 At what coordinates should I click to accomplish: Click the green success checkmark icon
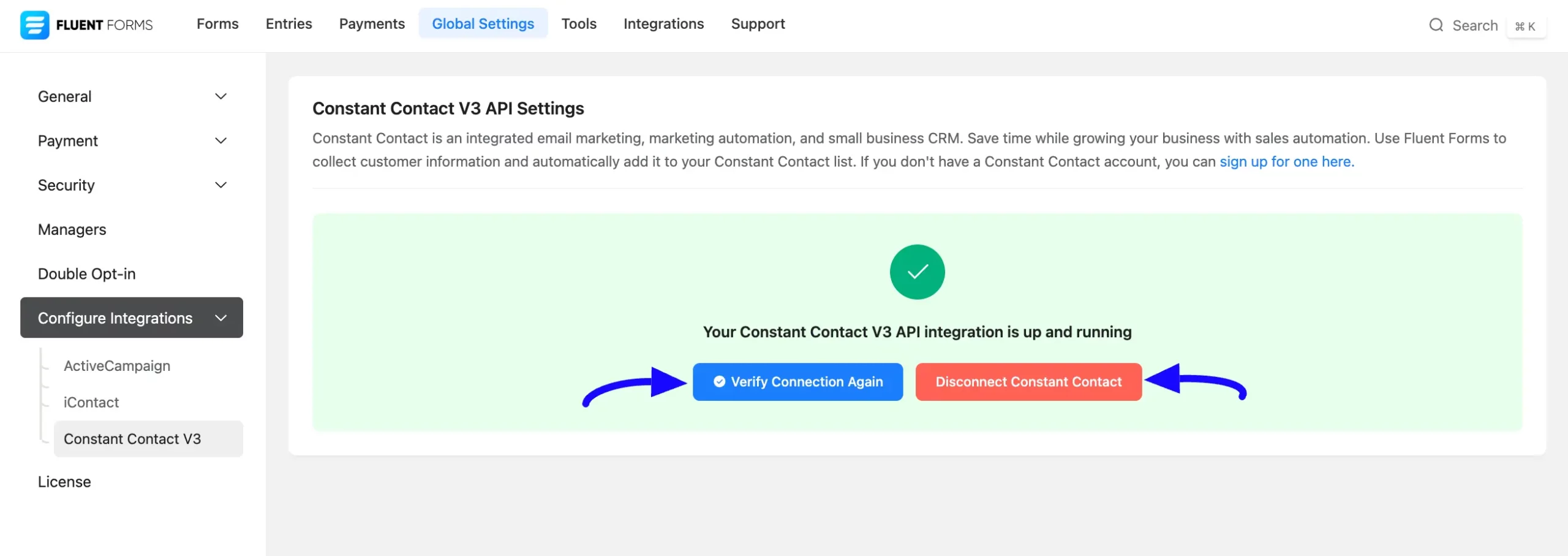point(916,272)
